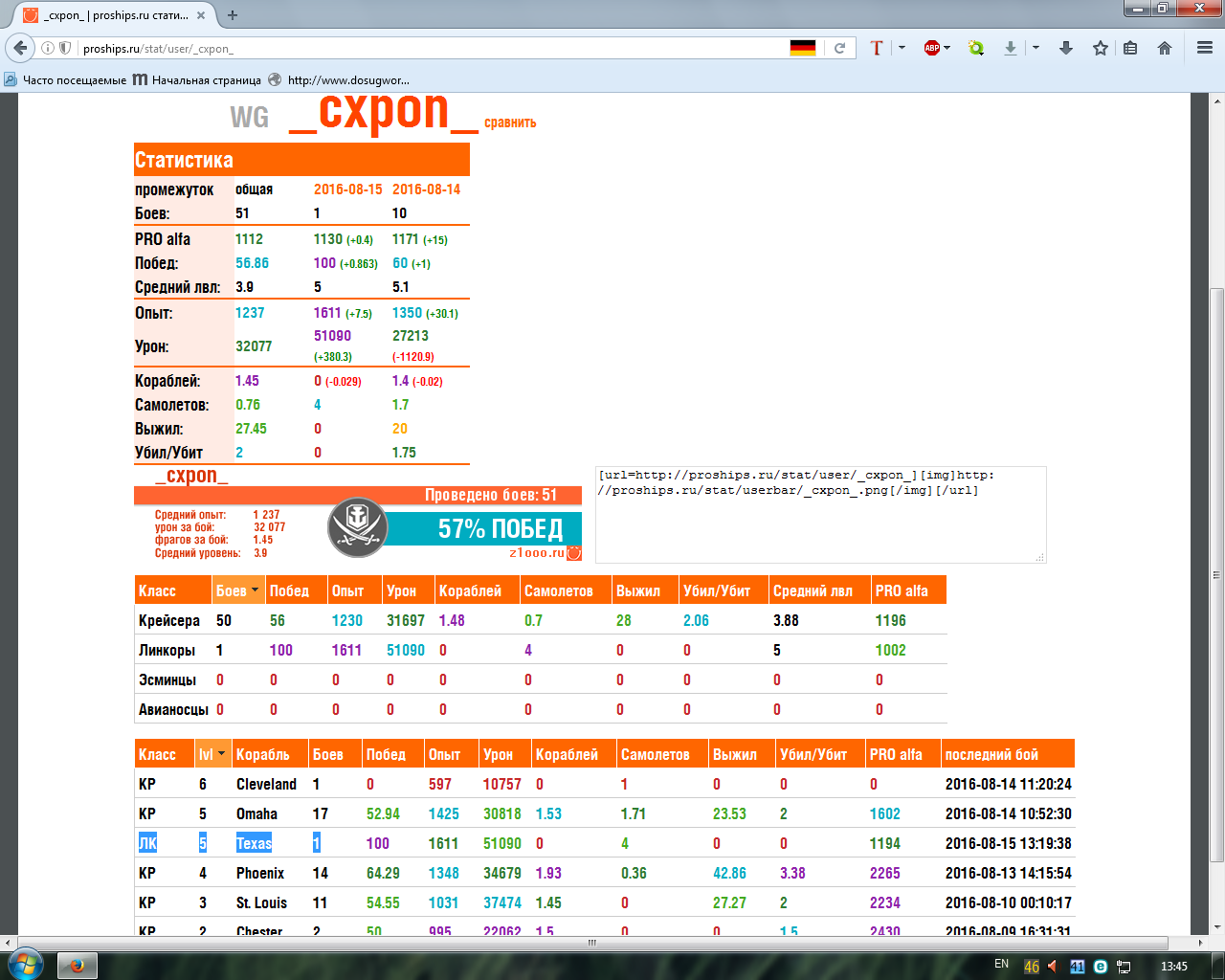Image resolution: width=1225 pixels, height=980 pixels.
Task: Open tracking protection shield icon
Action: point(65,48)
